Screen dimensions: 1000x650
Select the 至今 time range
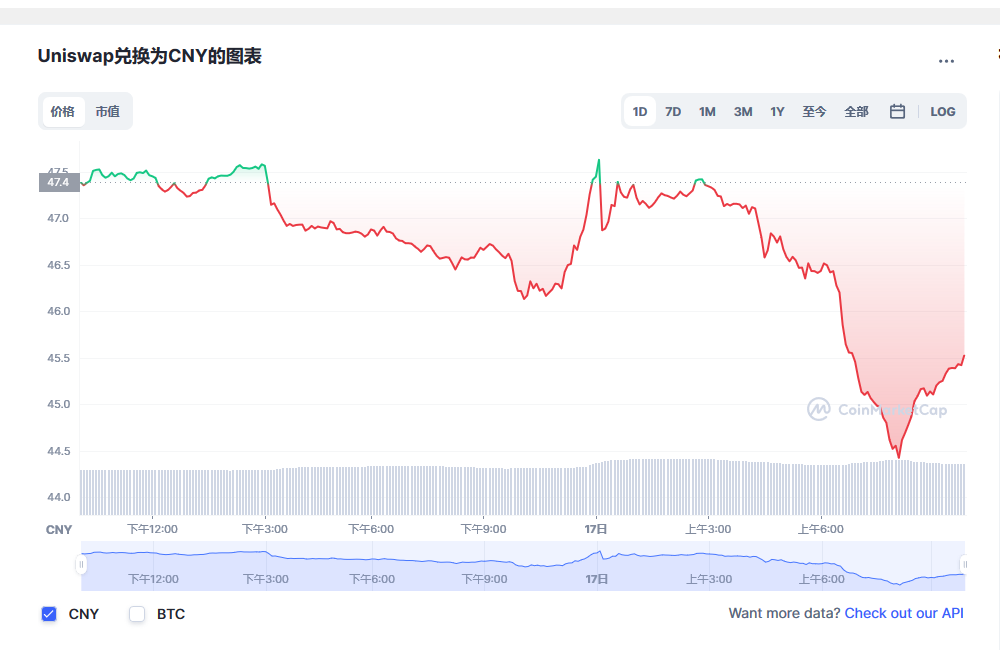(814, 112)
